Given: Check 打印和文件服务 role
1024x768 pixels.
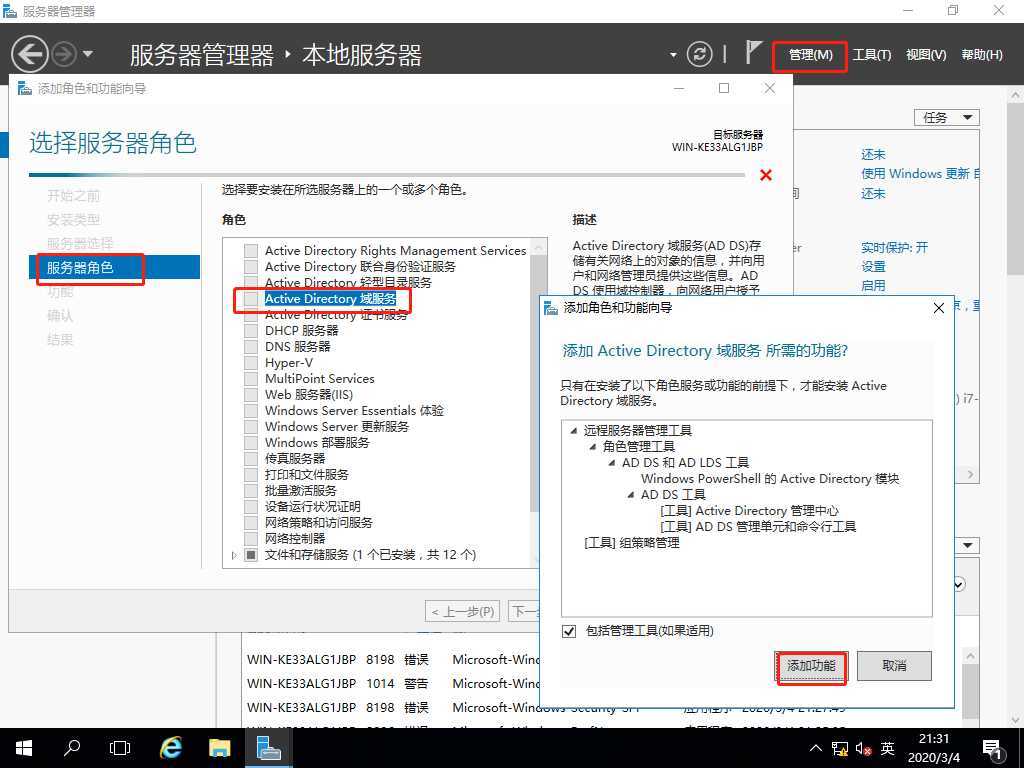Looking at the screenshot, I should [251, 475].
